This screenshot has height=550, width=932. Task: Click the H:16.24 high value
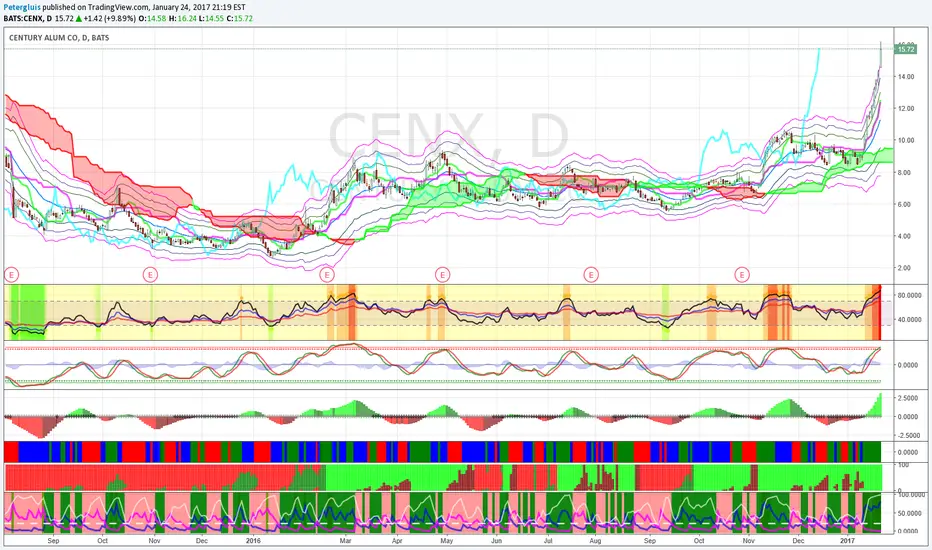(182, 18)
